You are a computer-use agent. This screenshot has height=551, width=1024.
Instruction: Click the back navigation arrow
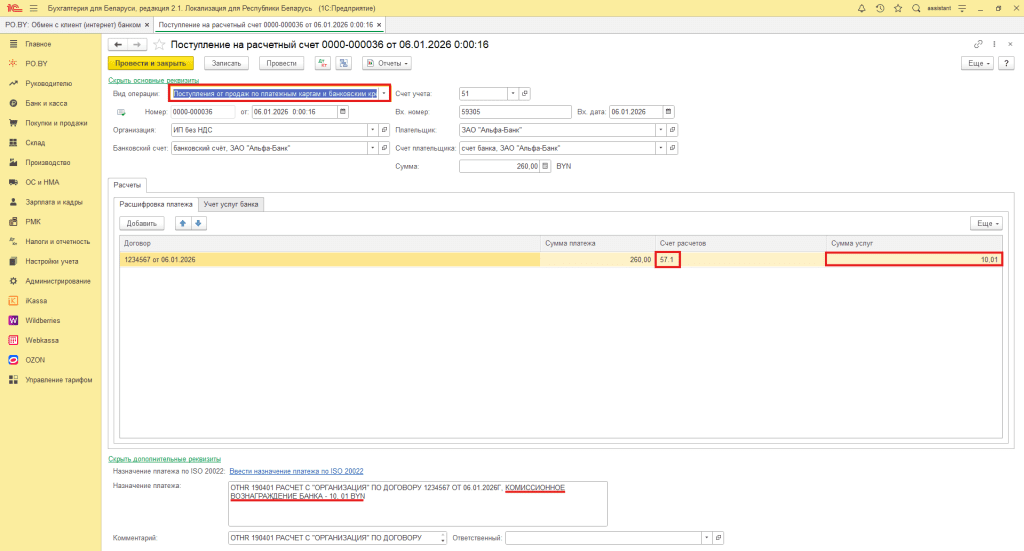click(117, 45)
